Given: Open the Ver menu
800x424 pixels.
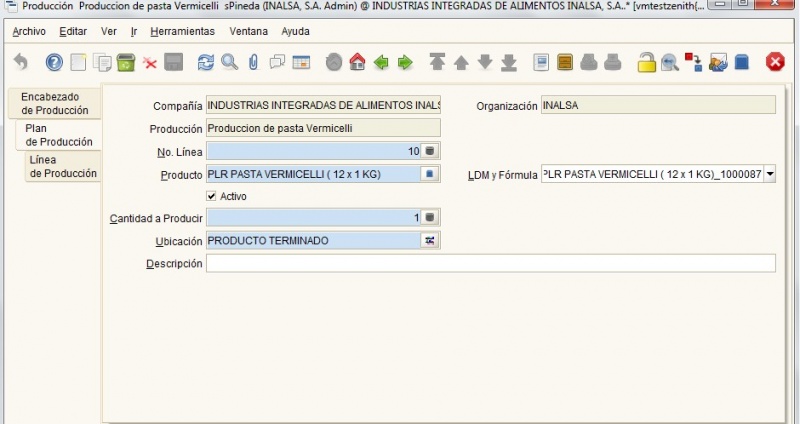Looking at the screenshot, I should point(109,32).
